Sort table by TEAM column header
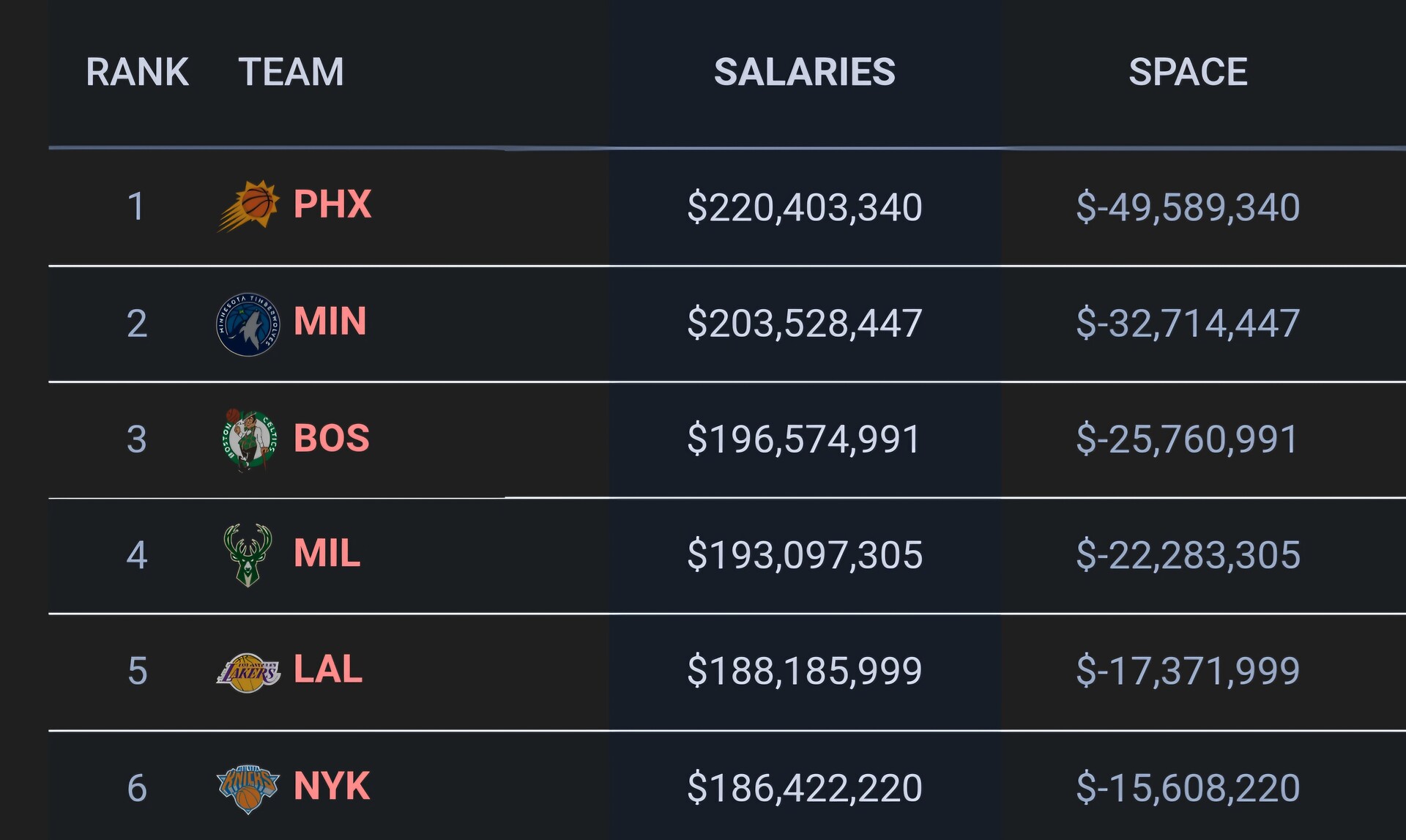The width and height of the screenshot is (1406, 840). [291, 72]
